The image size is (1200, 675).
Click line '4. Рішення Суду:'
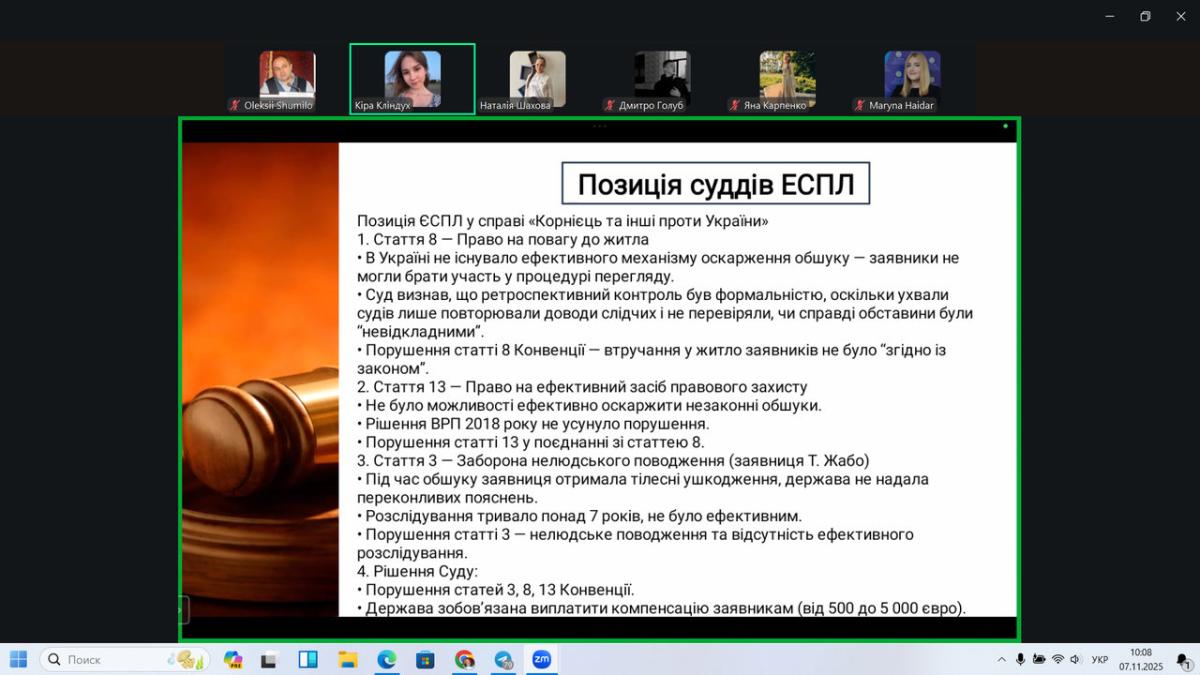tap(418, 572)
